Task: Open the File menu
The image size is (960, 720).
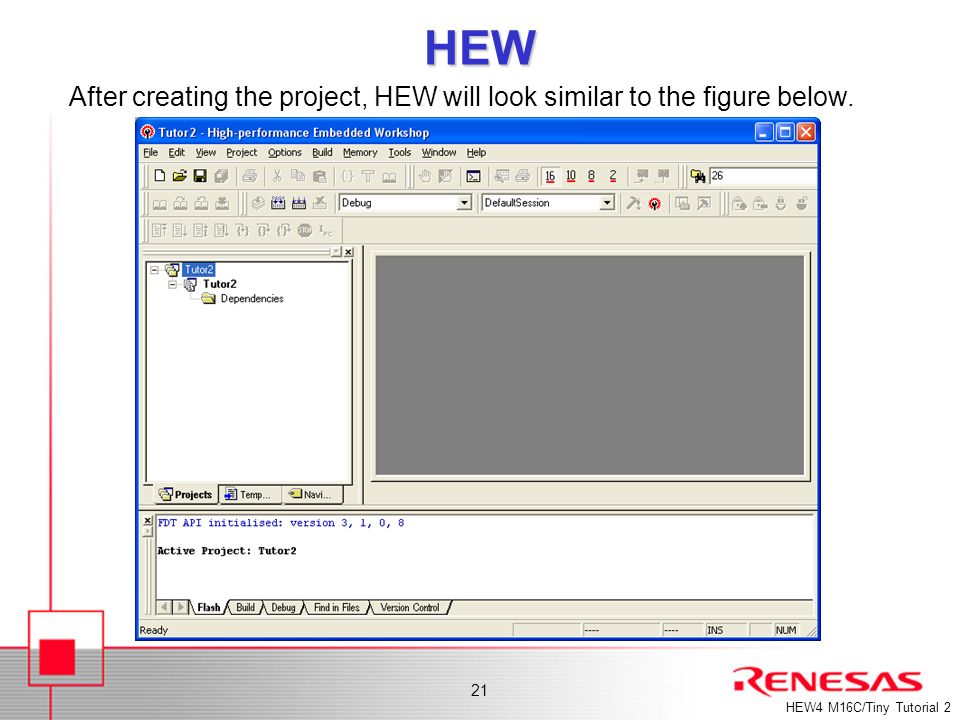Action: pyautogui.click(x=151, y=152)
